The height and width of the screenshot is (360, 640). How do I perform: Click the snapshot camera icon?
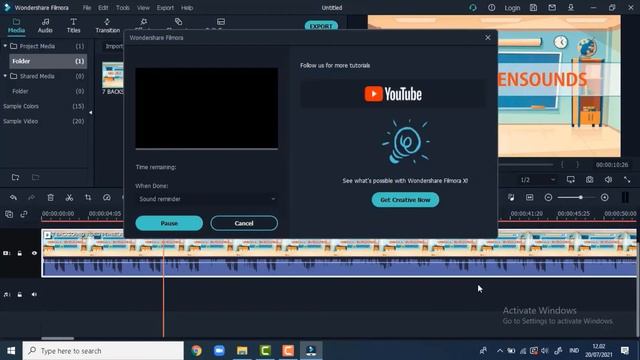click(x=590, y=180)
